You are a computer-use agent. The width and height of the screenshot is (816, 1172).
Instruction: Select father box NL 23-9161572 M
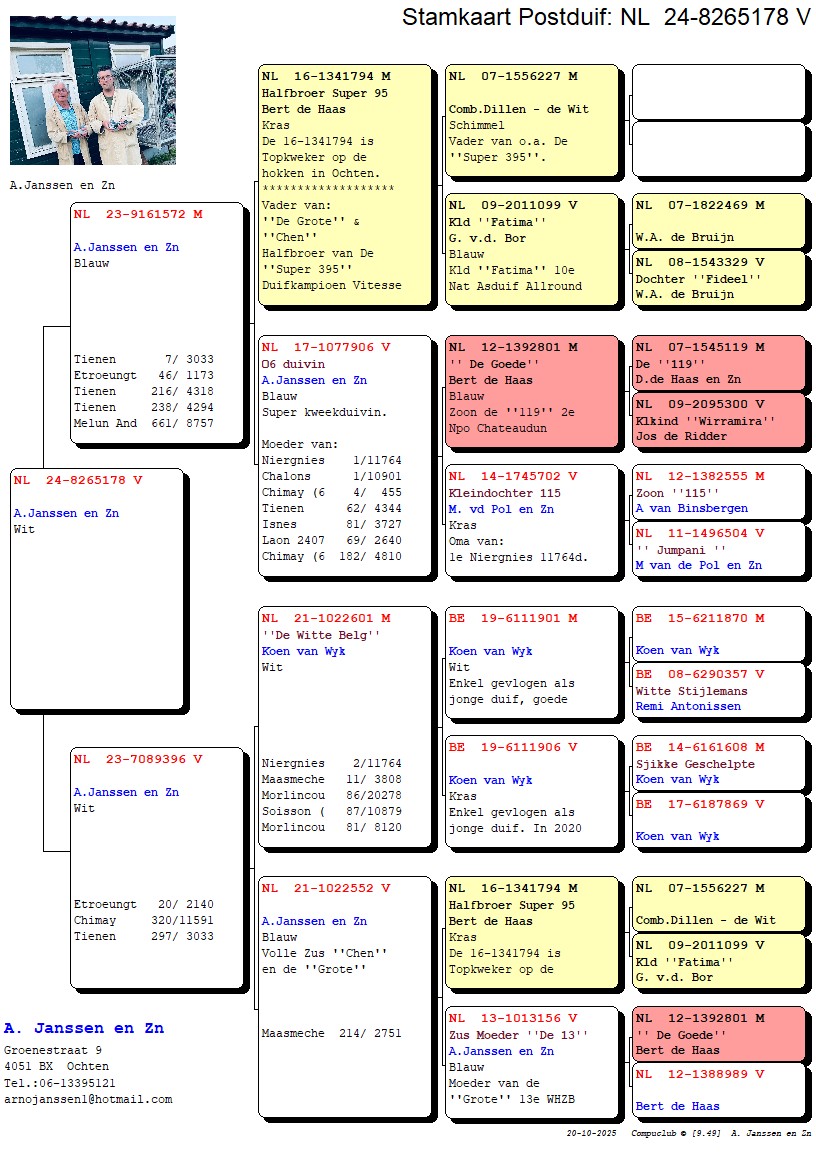tap(158, 322)
